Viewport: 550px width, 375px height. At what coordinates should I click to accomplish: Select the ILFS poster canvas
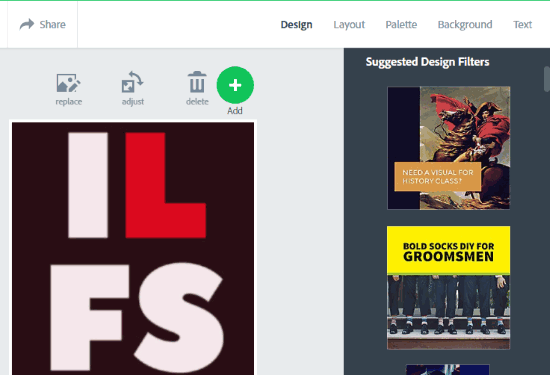[x=133, y=248]
